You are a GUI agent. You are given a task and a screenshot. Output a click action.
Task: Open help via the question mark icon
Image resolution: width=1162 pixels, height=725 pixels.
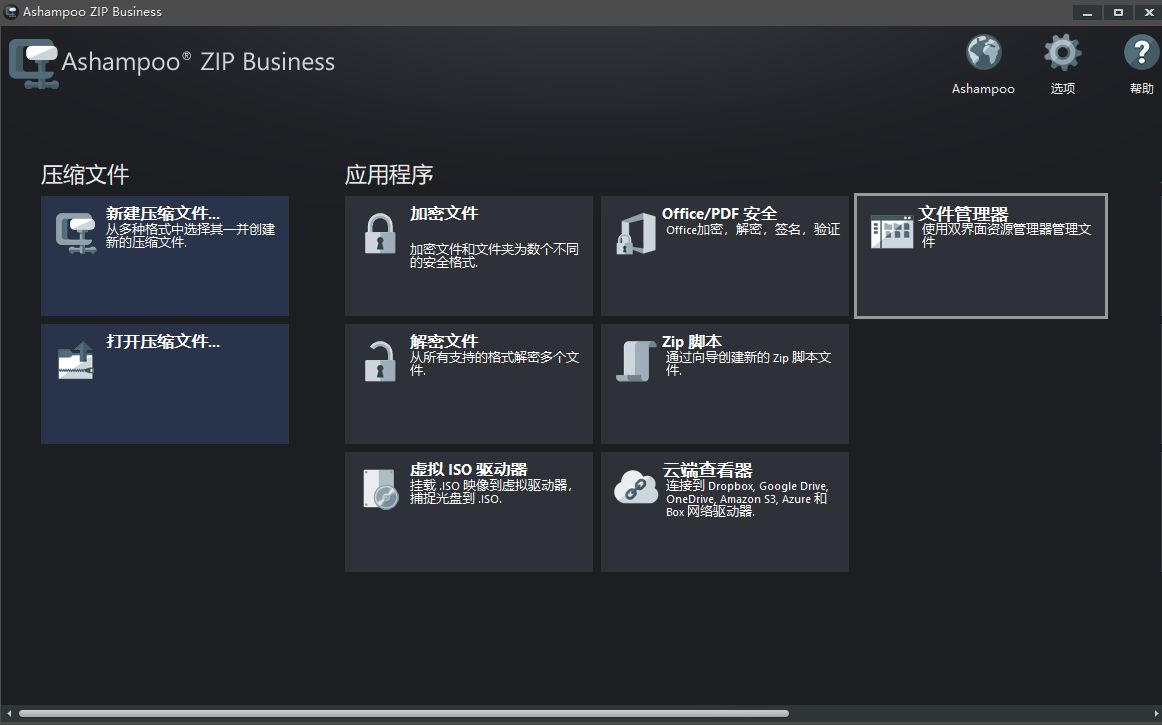click(x=1141, y=53)
